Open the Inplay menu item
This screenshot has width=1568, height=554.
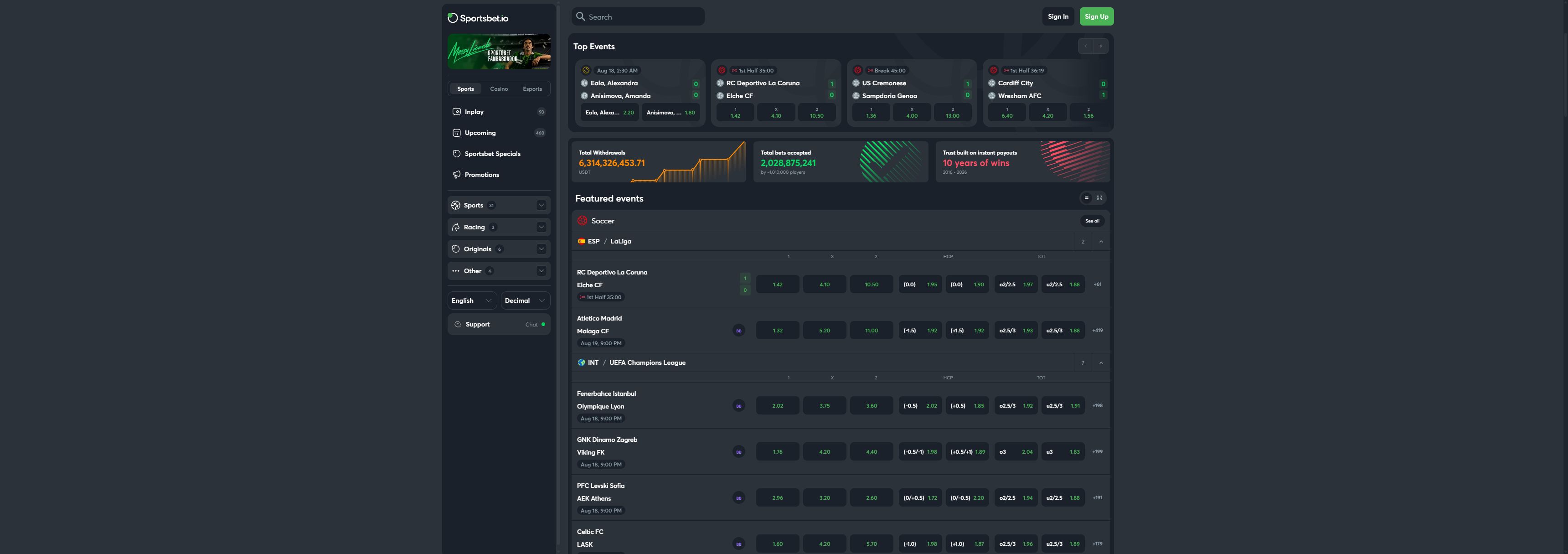499,112
